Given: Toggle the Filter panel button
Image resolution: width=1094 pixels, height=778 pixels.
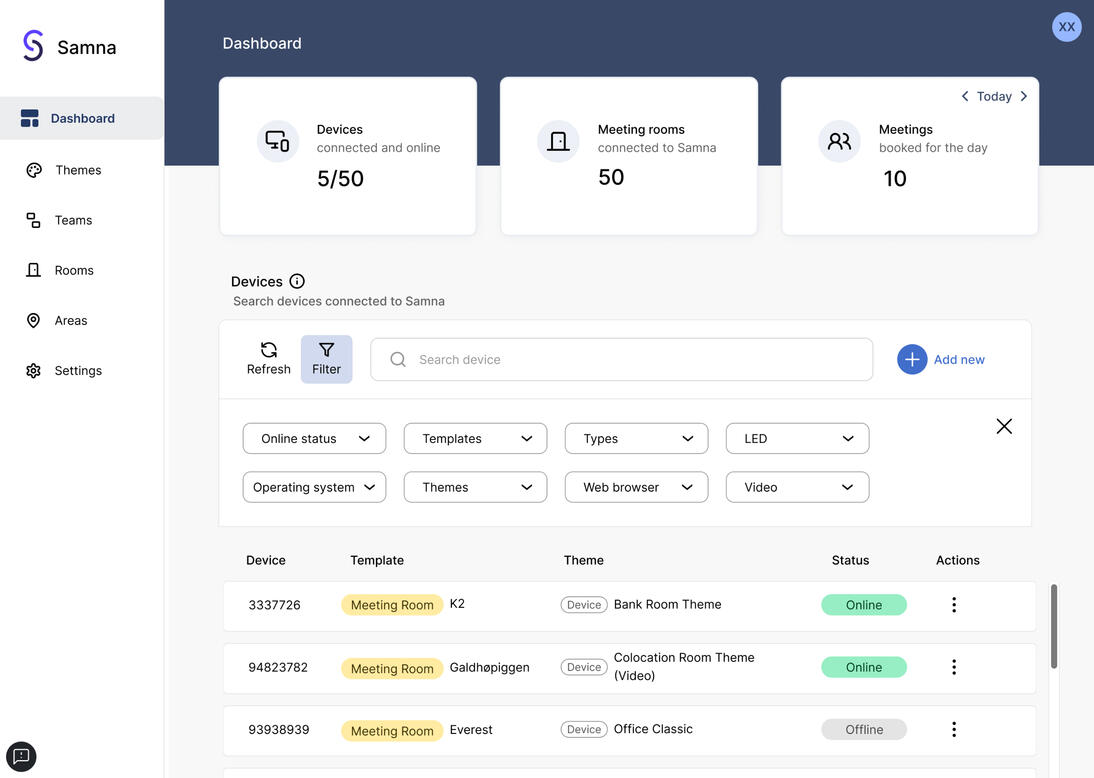Looking at the screenshot, I should coord(326,359).
